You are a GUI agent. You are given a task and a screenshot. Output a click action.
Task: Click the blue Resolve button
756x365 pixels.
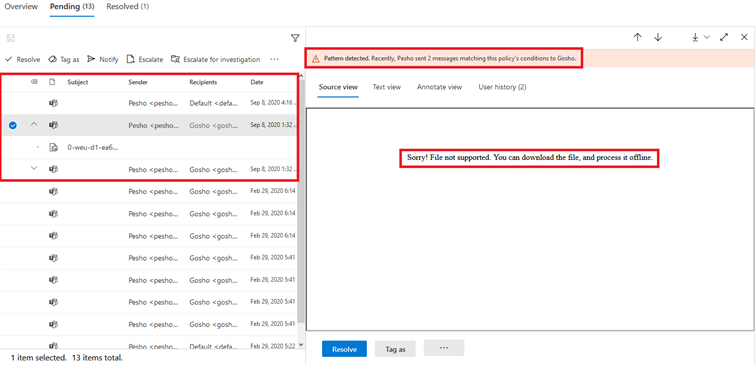(344, 349)
